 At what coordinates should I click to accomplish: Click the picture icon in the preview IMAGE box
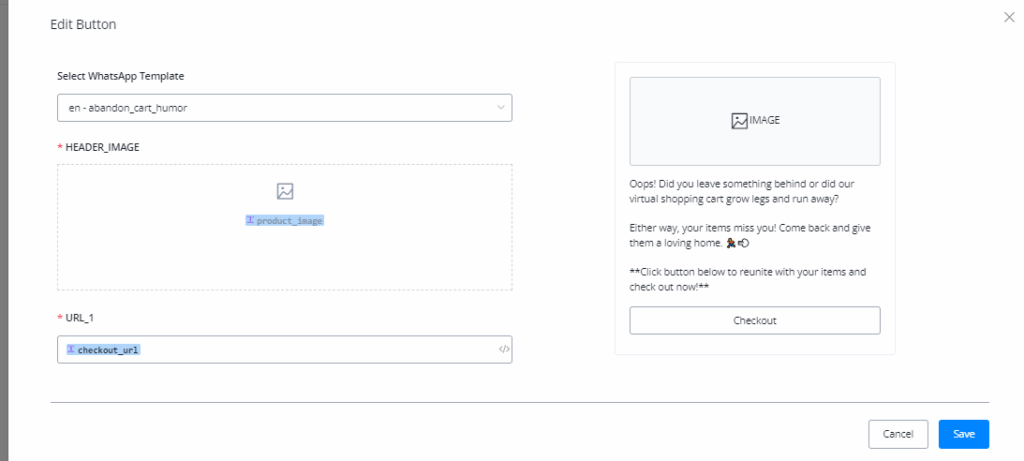(x=739, y=120)
